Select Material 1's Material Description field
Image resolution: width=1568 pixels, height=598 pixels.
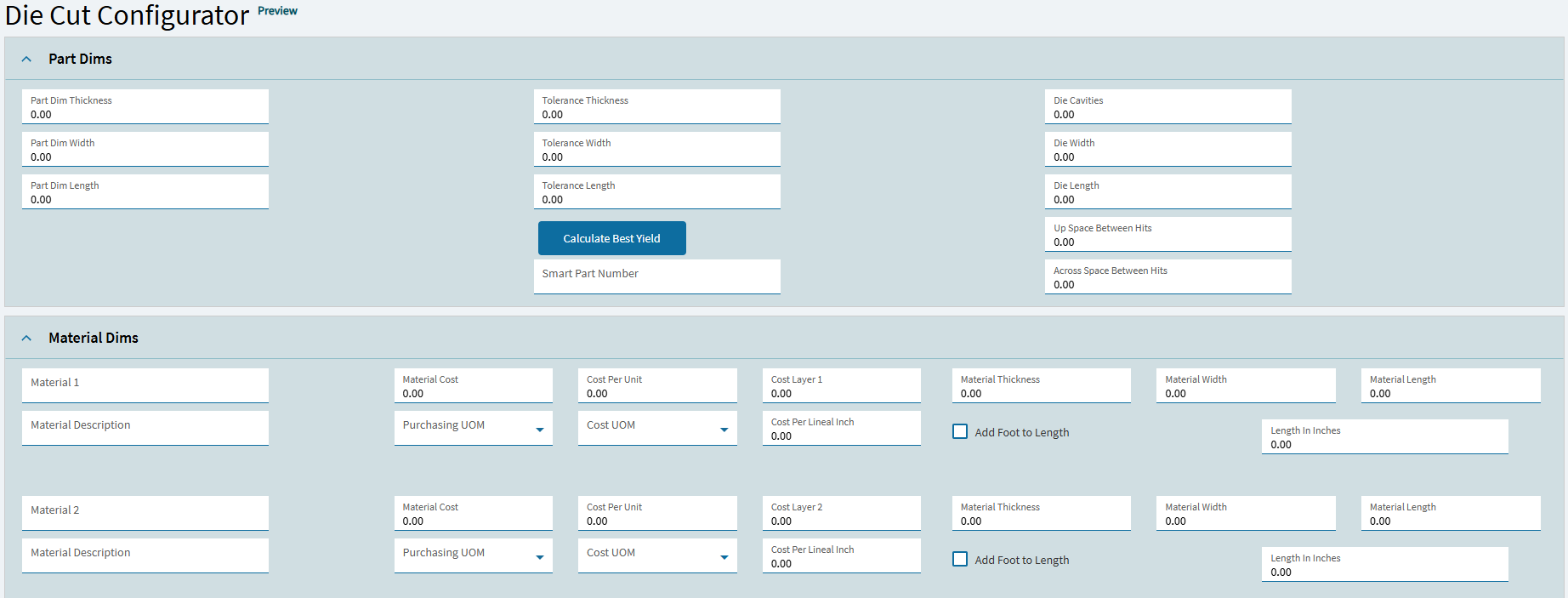click(x=145, y=428)
